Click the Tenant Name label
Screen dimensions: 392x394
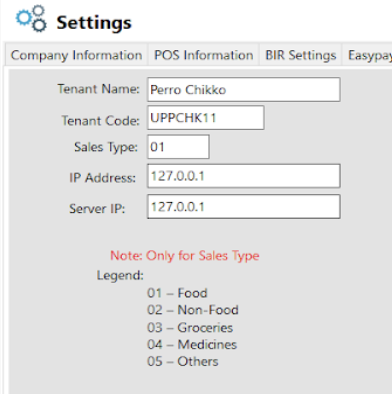coord(98,89)
